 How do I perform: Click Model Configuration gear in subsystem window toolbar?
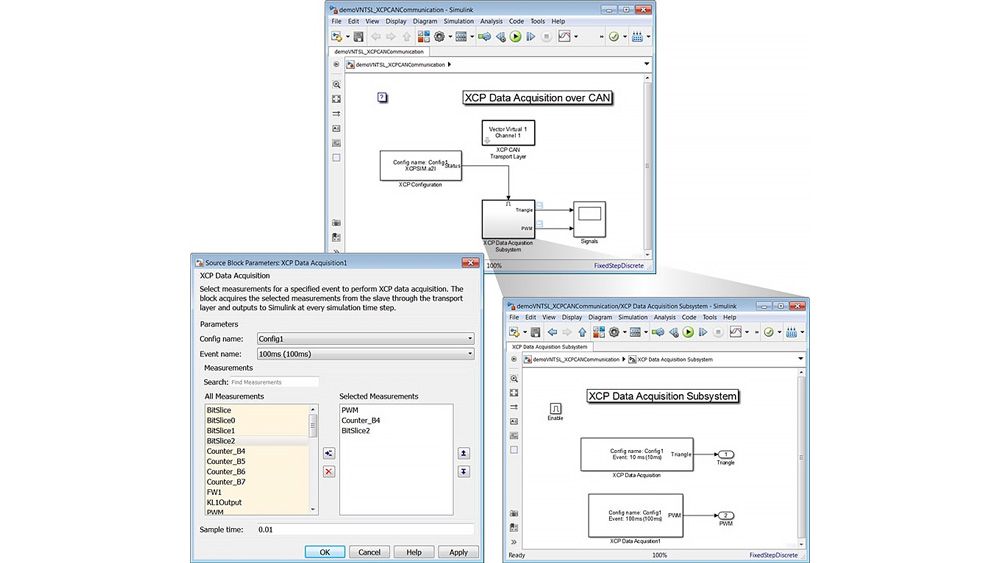[613, 332]
